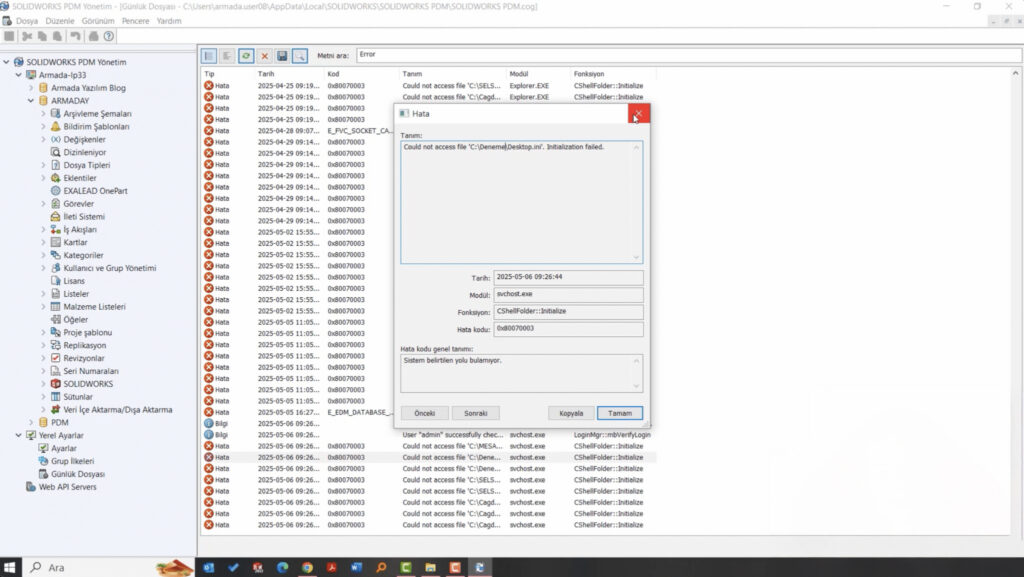Click the red X delete log icon
Screen dimensions: 1024x577
tap(264, 56)
